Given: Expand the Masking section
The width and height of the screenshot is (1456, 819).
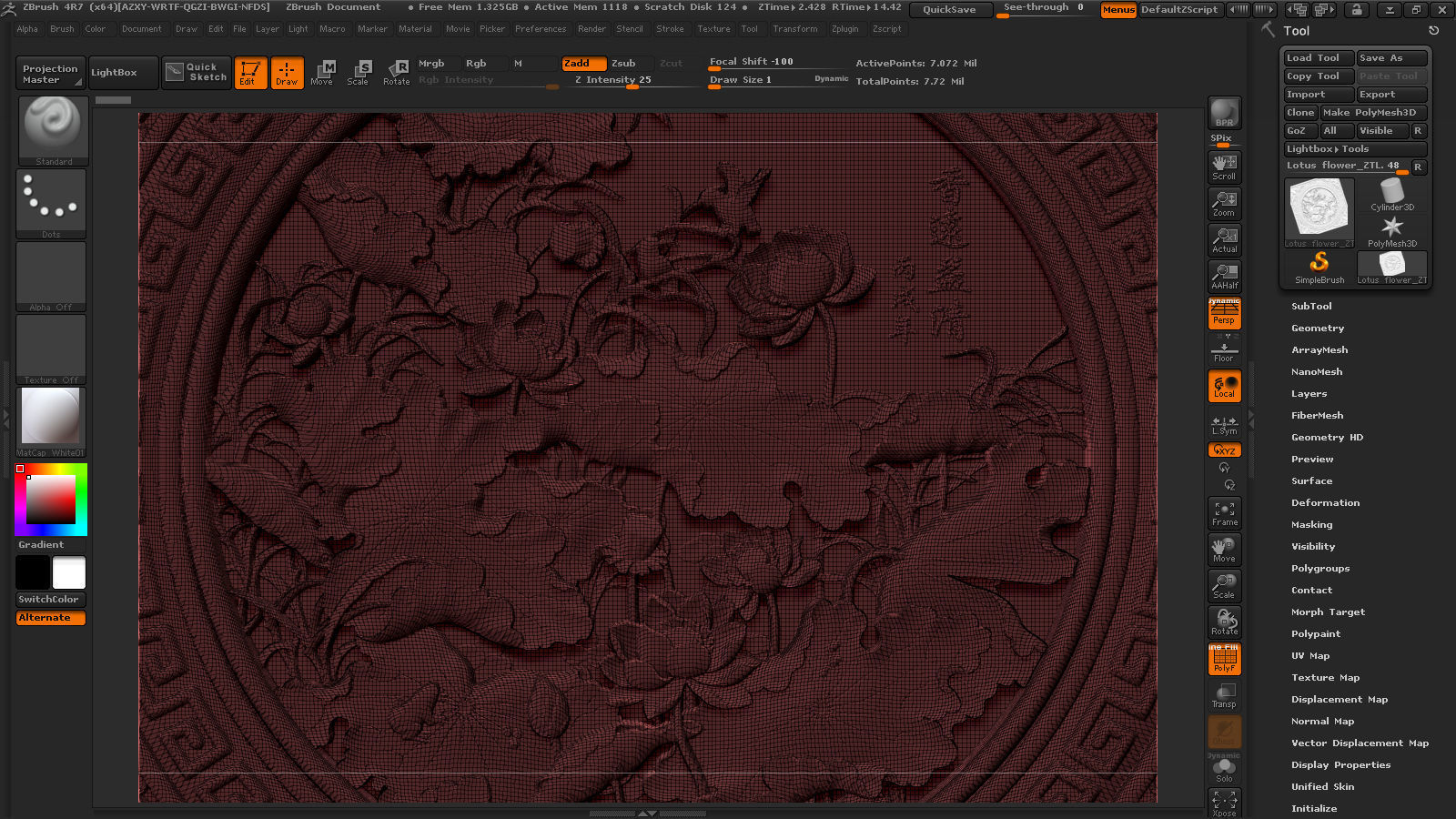Looking at the screenshot, I should tap(1311, 525).
